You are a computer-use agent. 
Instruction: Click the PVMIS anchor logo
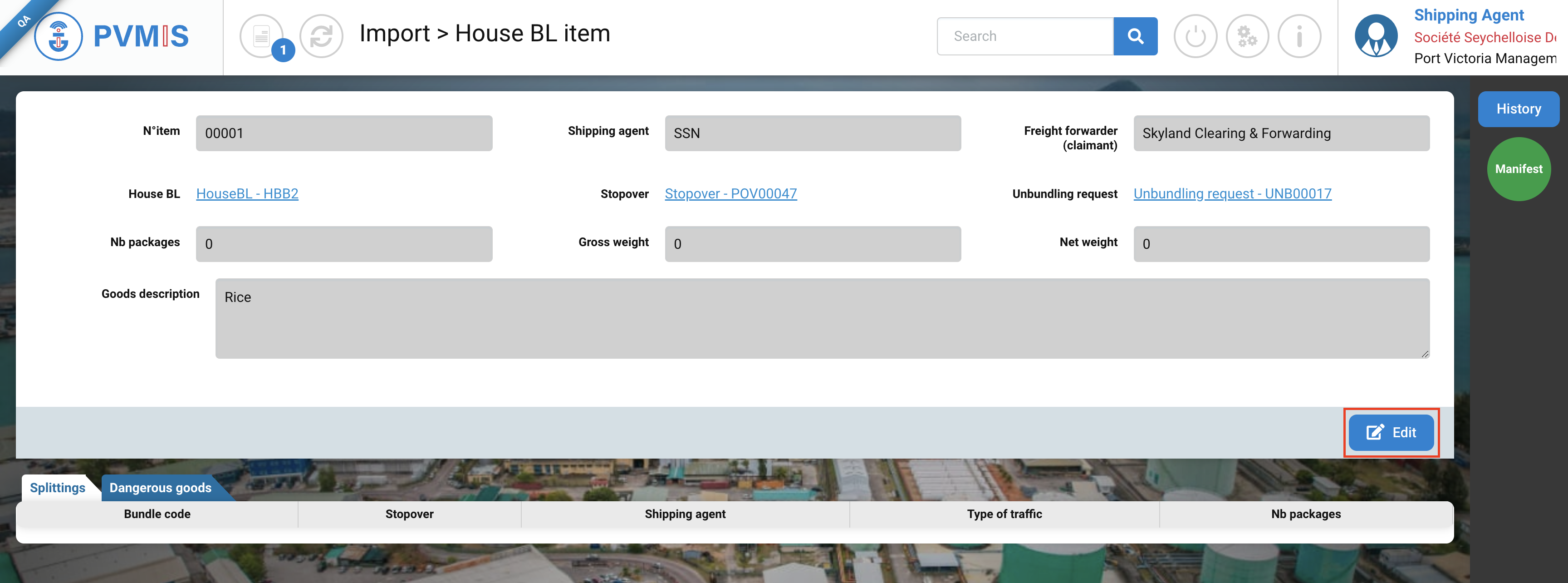(x=59, y=37)
